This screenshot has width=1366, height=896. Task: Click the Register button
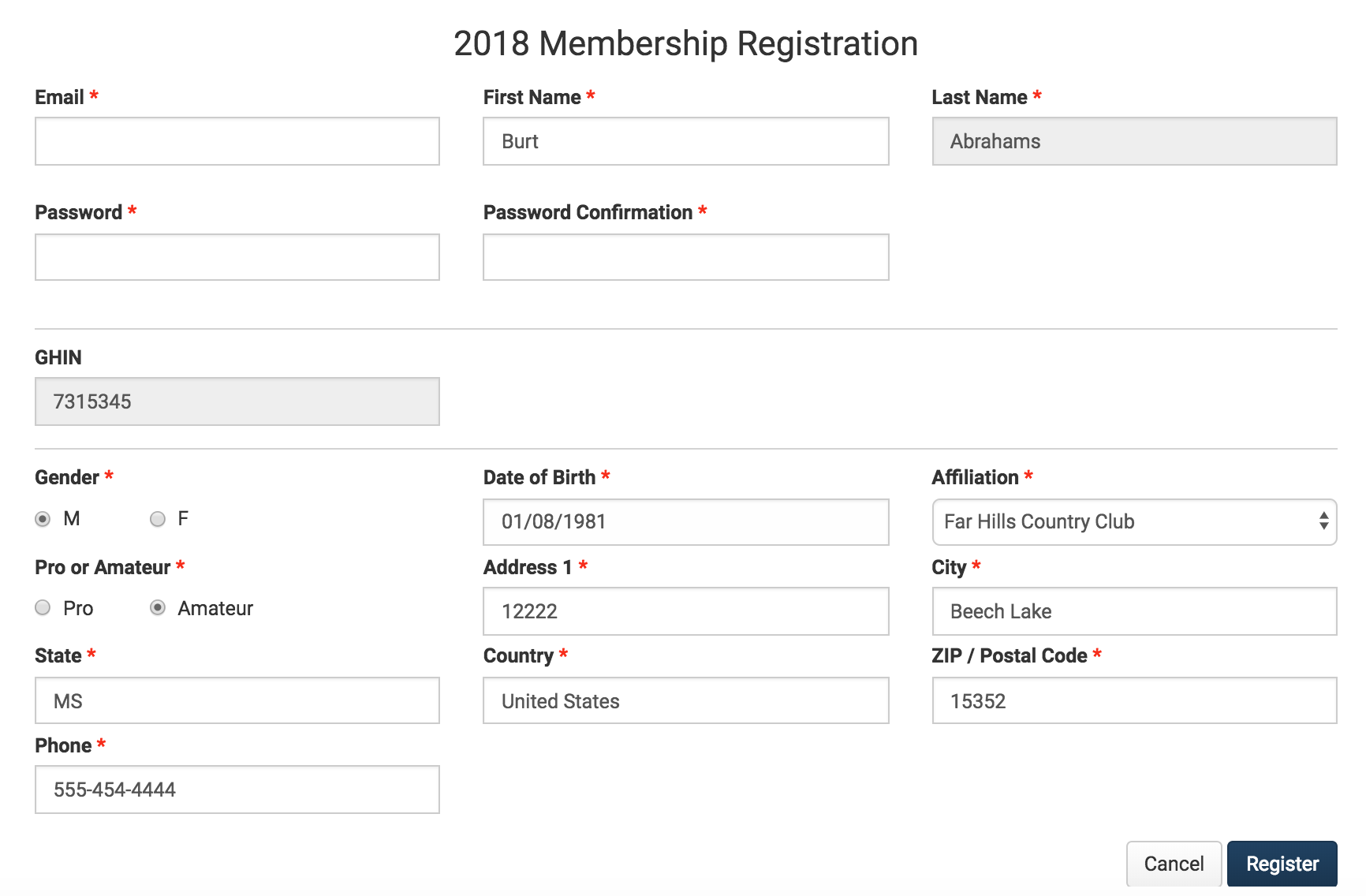[x=1282, y=864]
